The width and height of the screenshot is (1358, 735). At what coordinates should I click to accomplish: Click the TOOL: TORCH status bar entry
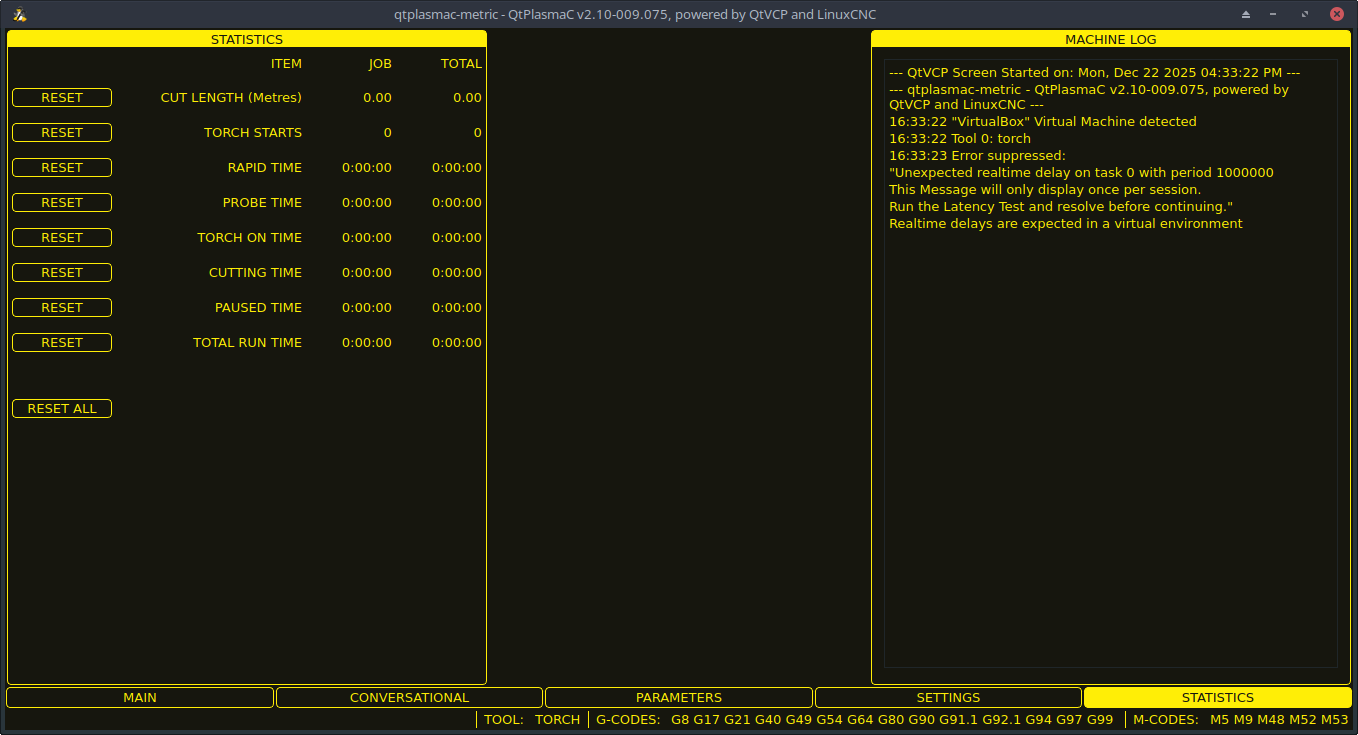coord(532,719)
